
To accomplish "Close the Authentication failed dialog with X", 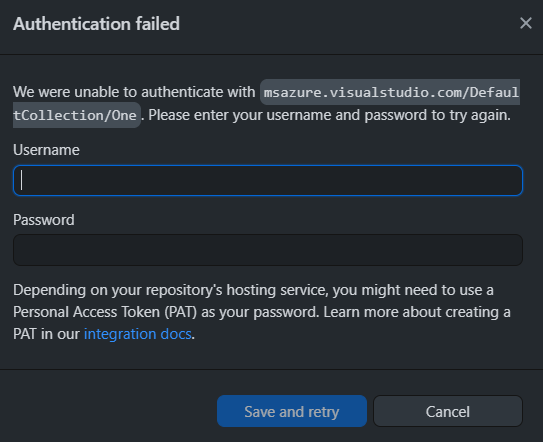I will pyautogui.click(x=525, y=23).
